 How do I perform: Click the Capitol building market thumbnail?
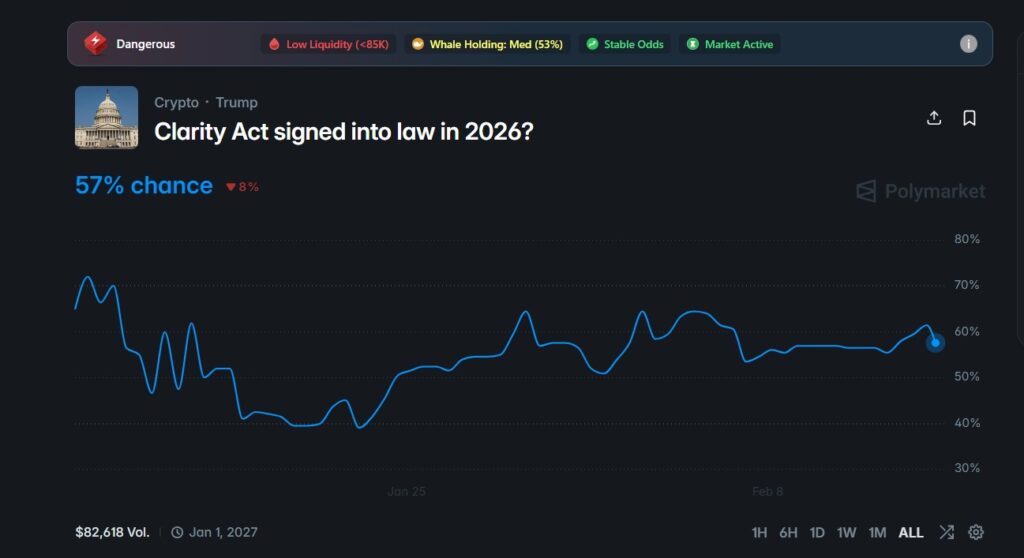pyautogui.click(x=107, y=118)
